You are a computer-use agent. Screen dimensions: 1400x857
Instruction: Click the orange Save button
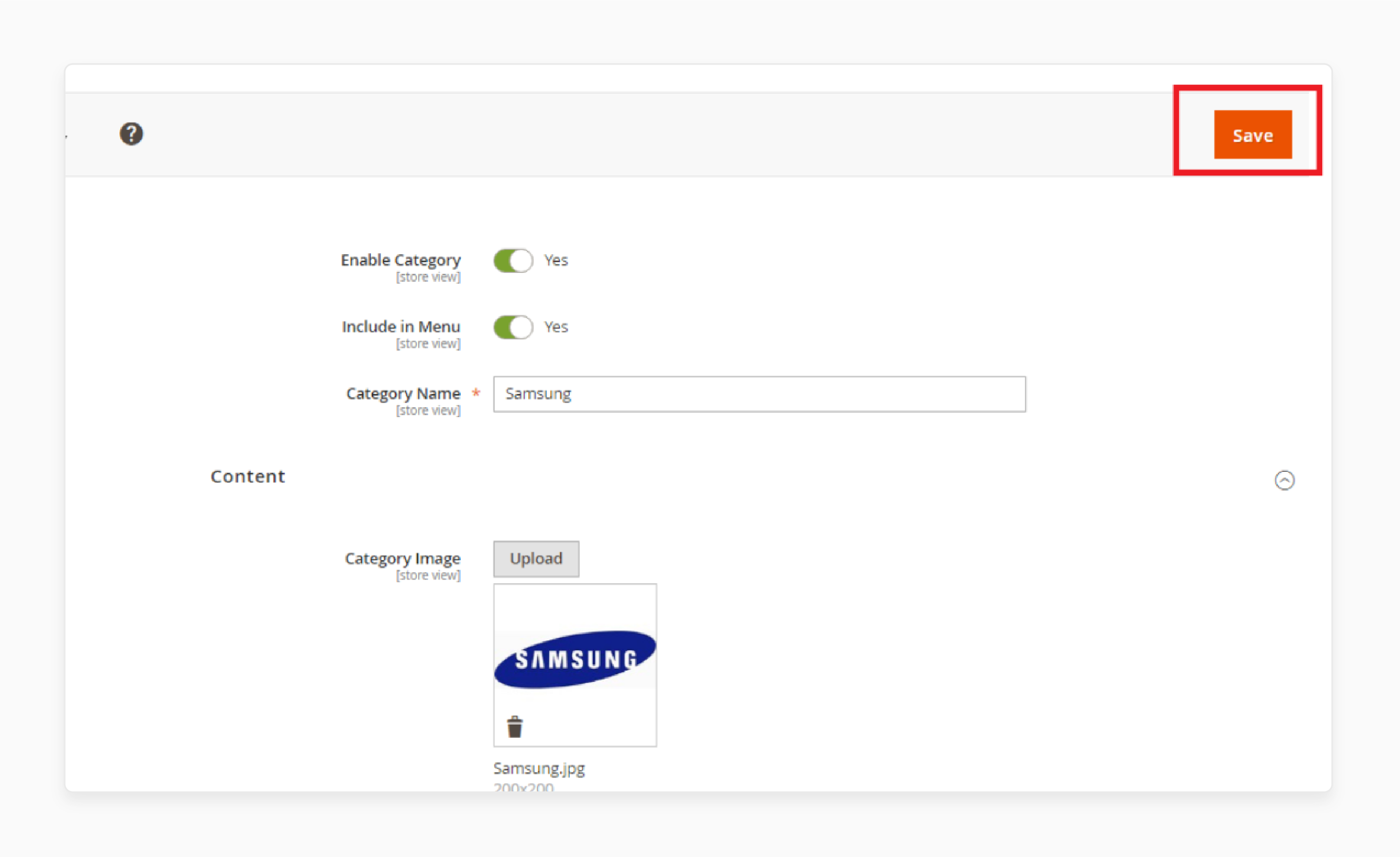[1253, 135]
